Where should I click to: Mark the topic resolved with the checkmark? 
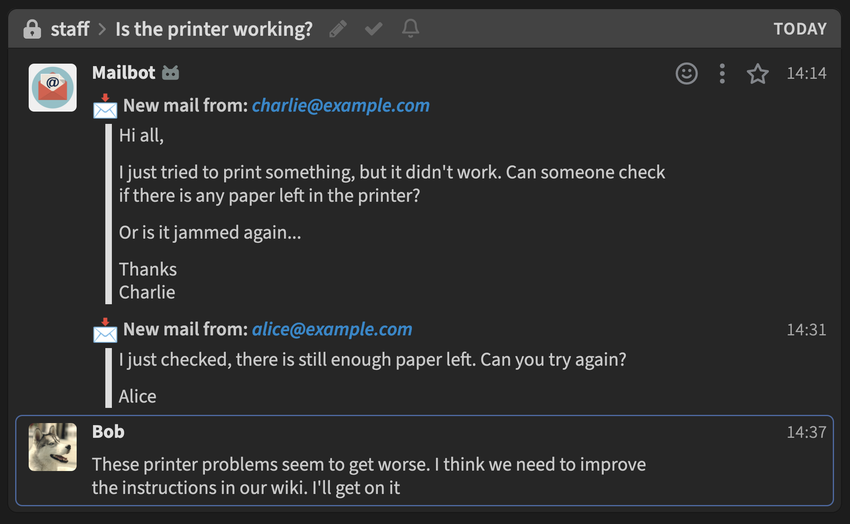pos(374,29)
